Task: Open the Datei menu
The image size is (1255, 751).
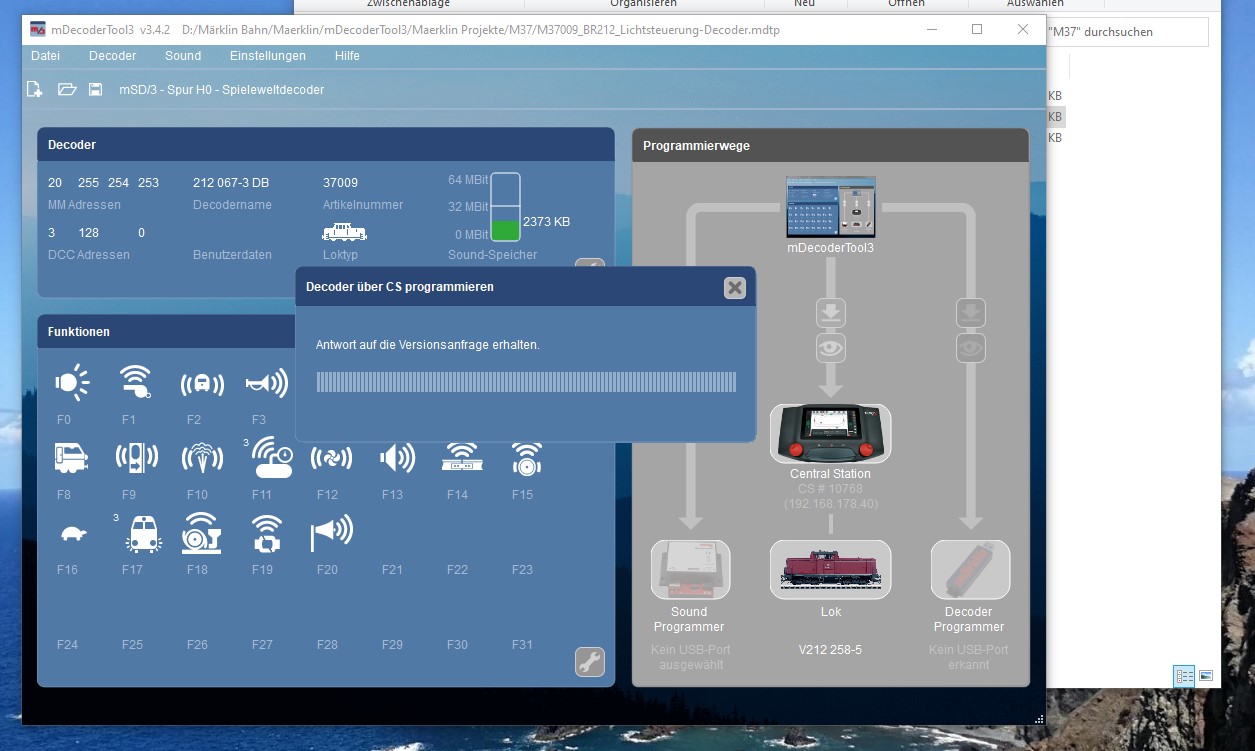Action: click(x=45, y=56)
